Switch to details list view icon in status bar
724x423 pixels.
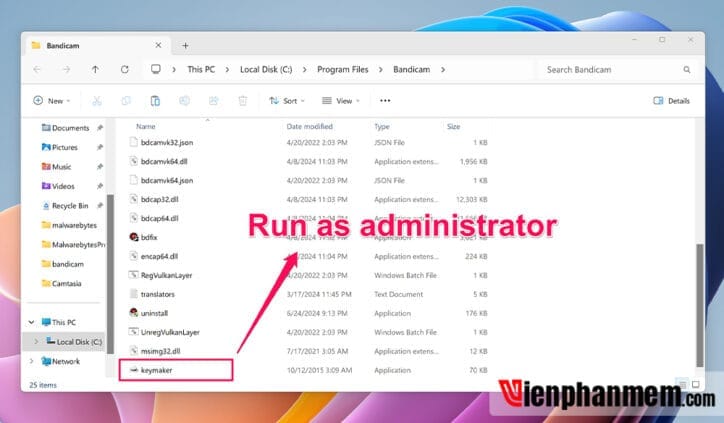[683, 384]
